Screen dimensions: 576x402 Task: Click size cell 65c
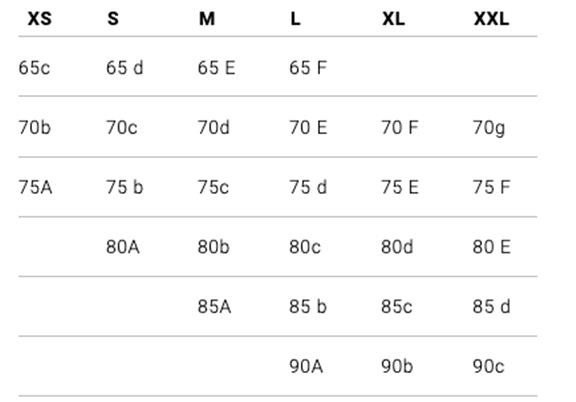34,68
